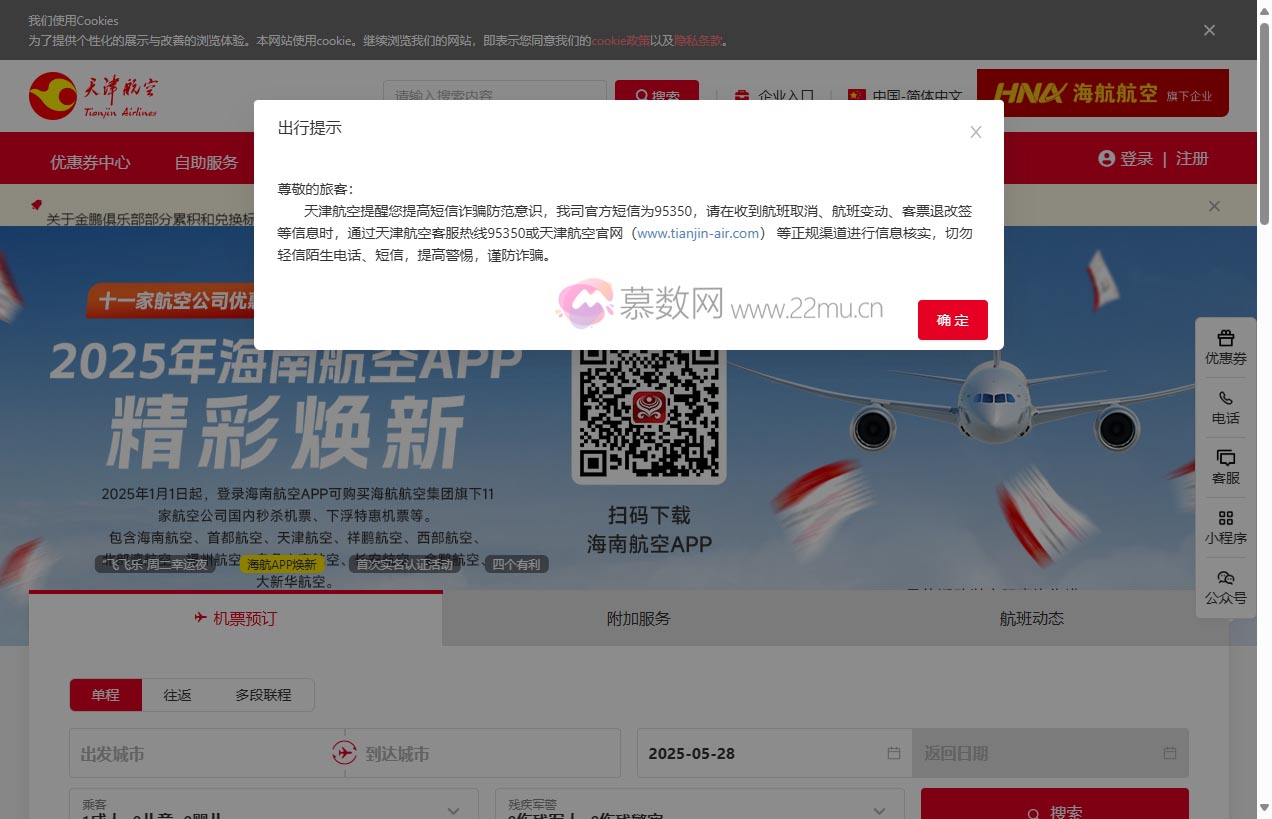
Task: Open 企业入口 via the briefcase icon
Action: tap(740, 97)
